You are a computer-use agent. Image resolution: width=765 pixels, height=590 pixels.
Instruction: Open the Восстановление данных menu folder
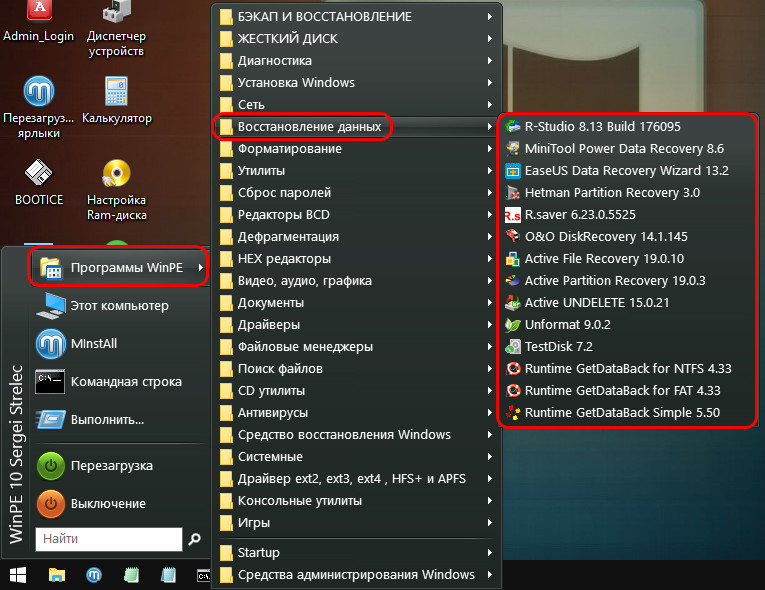click(x=357, y=126)
